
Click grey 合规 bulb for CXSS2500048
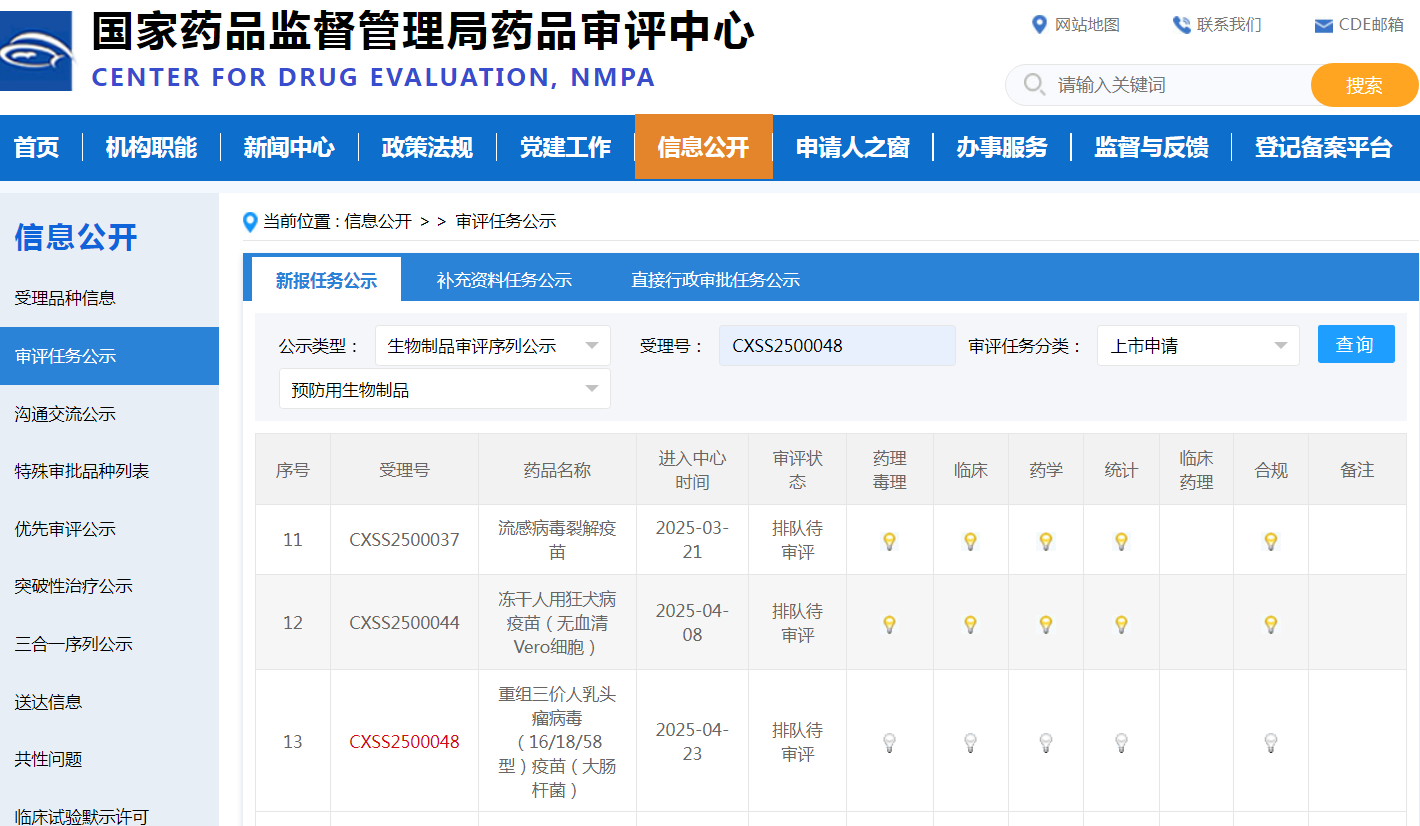[x=1271, y=743]
